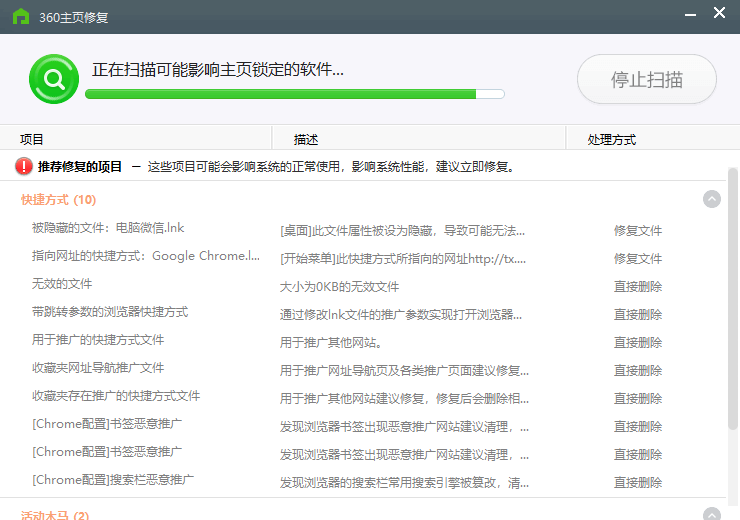Click the 项目 column header
Screen dimensions: 740x520
32,140
